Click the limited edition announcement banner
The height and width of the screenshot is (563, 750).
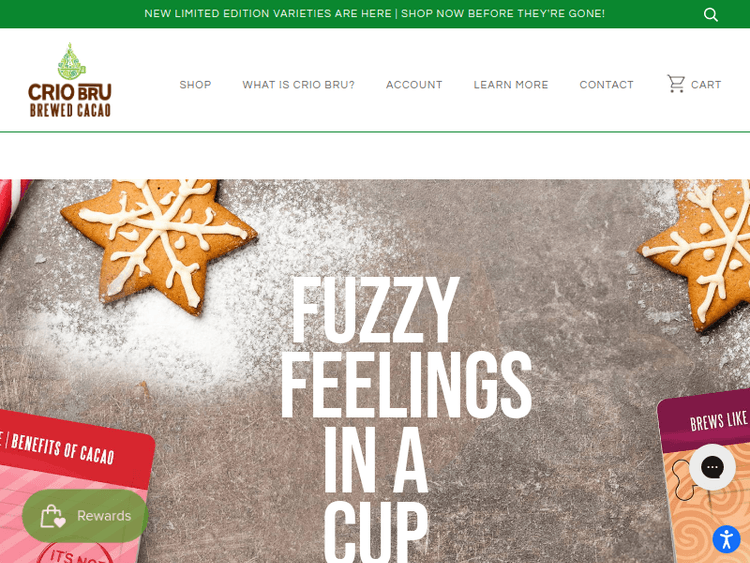(x=375, y=13)
